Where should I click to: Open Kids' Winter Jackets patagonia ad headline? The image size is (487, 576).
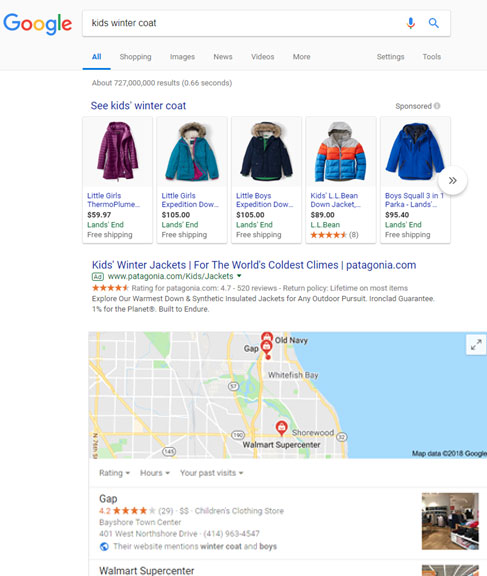(x=254, y=265)
